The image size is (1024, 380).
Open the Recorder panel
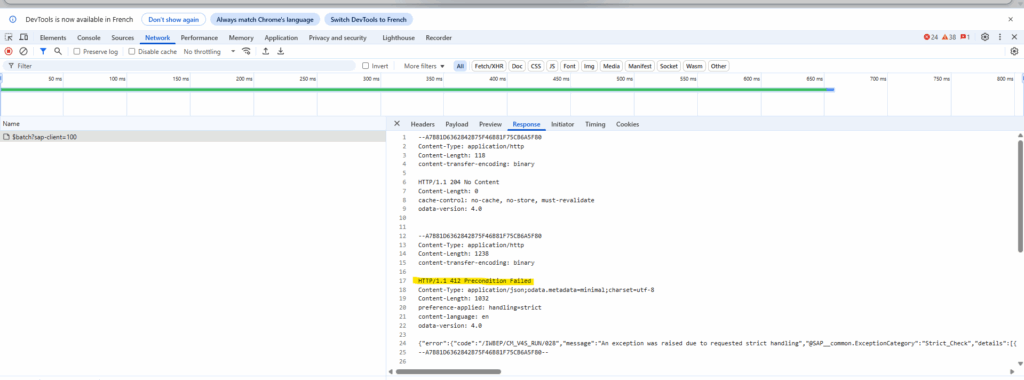tap(439, 38)
